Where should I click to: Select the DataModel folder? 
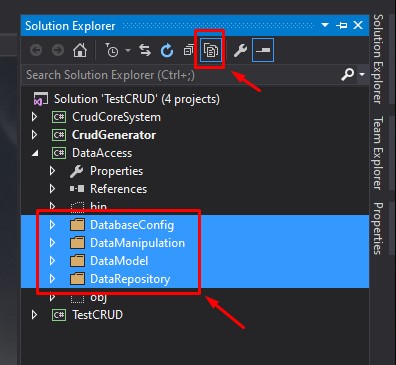point(119,261)
